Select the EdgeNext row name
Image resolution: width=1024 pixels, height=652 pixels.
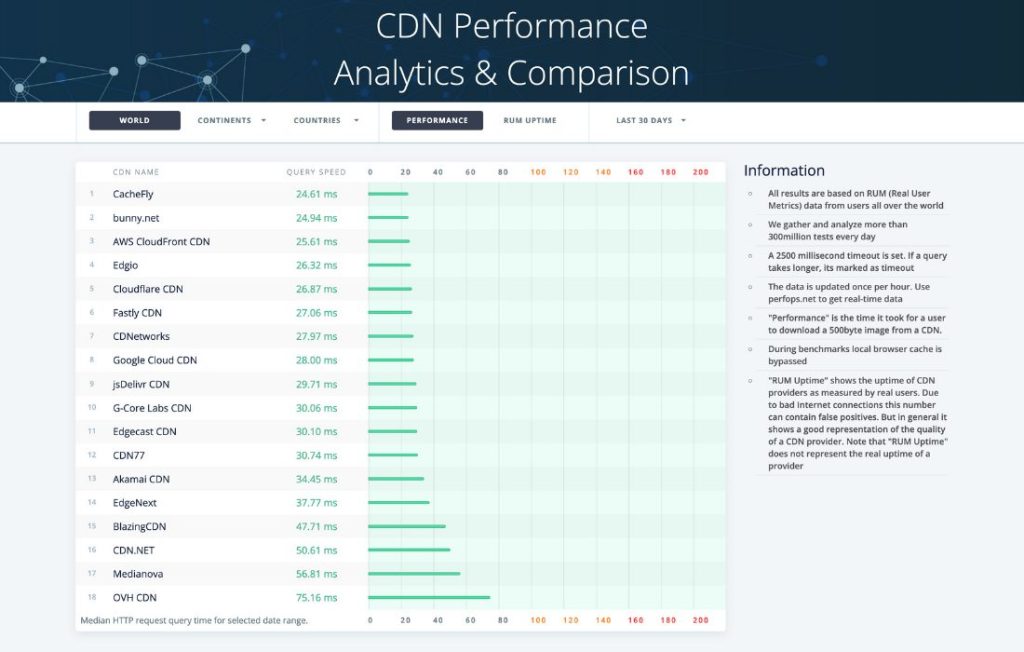[x=135, y=502]
